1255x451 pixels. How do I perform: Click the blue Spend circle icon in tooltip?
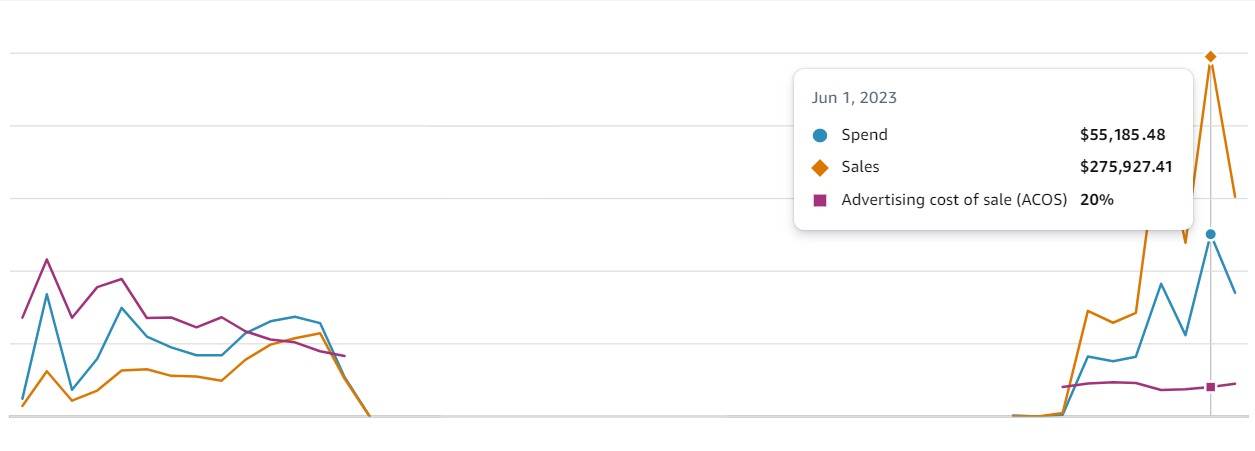(x=820, y=135)
